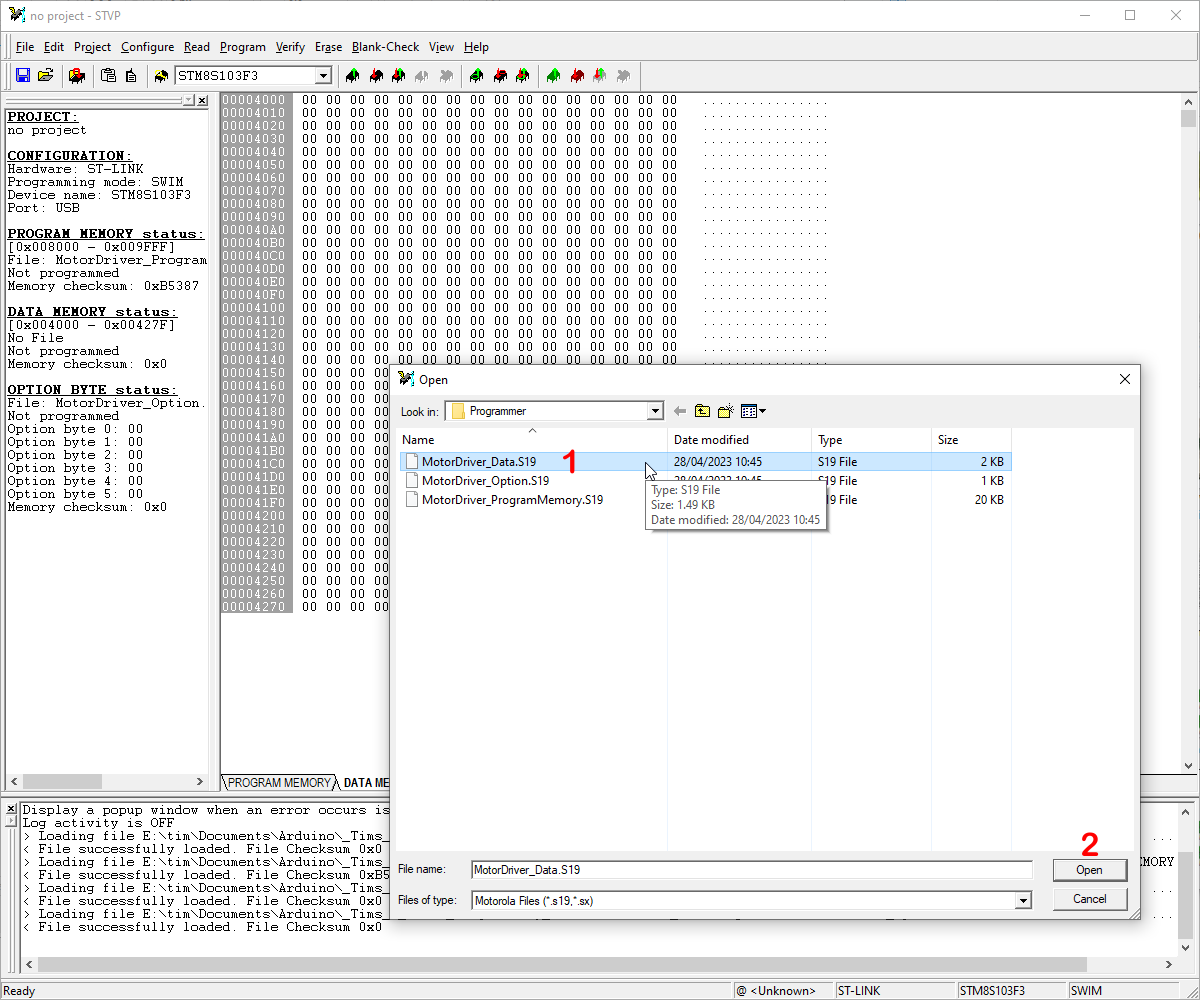Click the chip-with-folder icon beside Open

(77, 76)
